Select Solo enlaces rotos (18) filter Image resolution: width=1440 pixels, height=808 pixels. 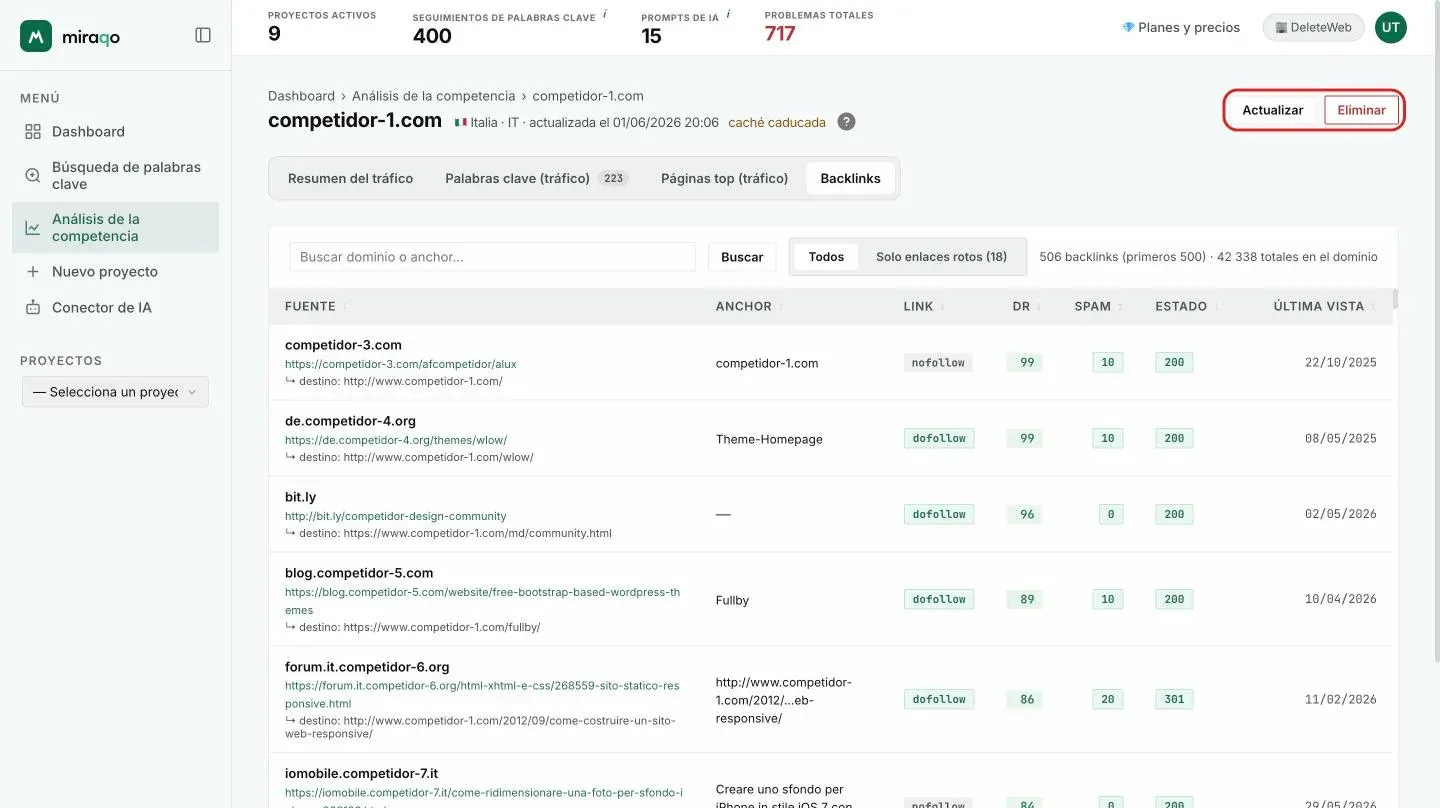(x=941, y=257)
